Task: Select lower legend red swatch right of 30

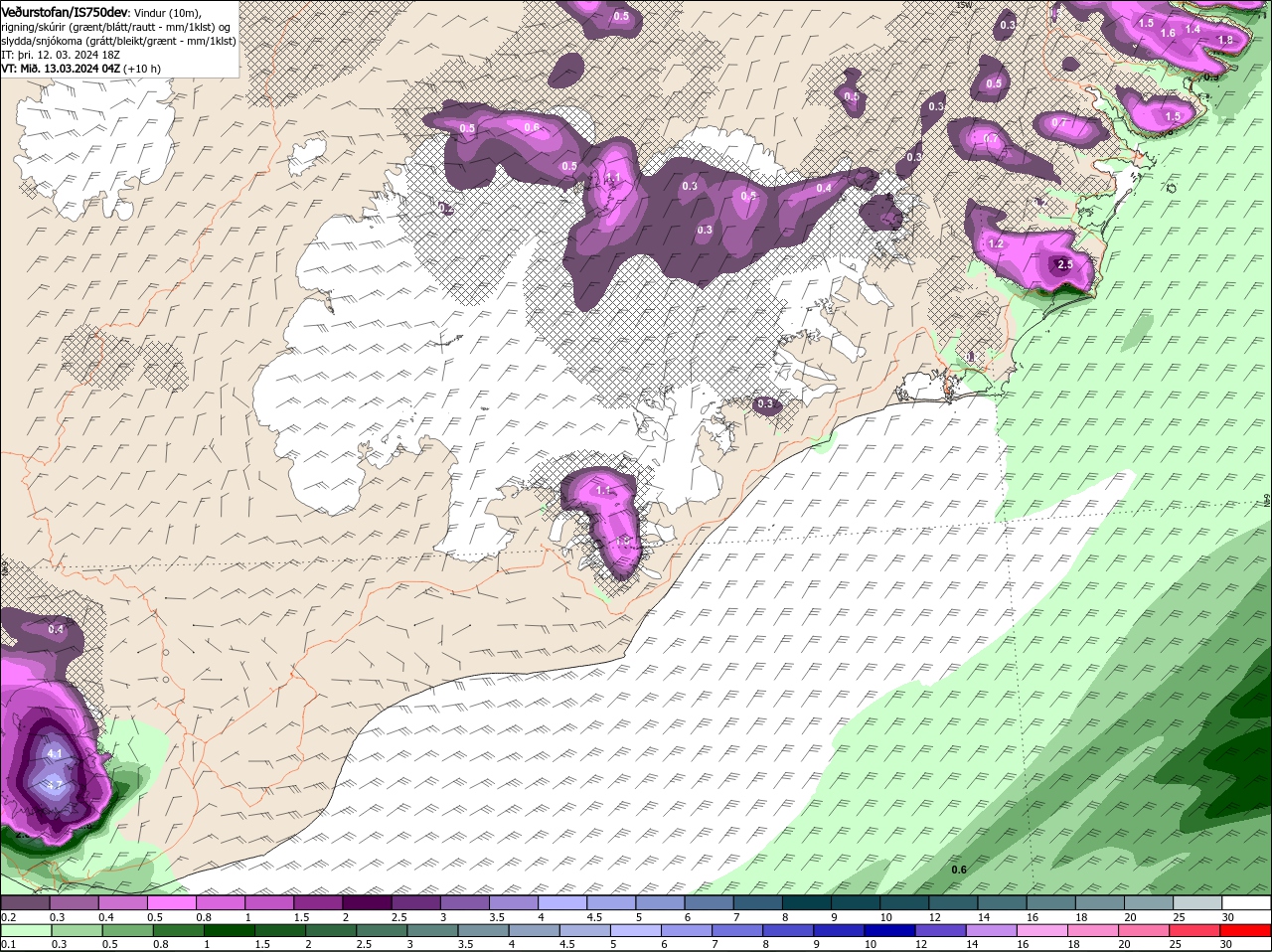Action: [x=1247, y=930]
